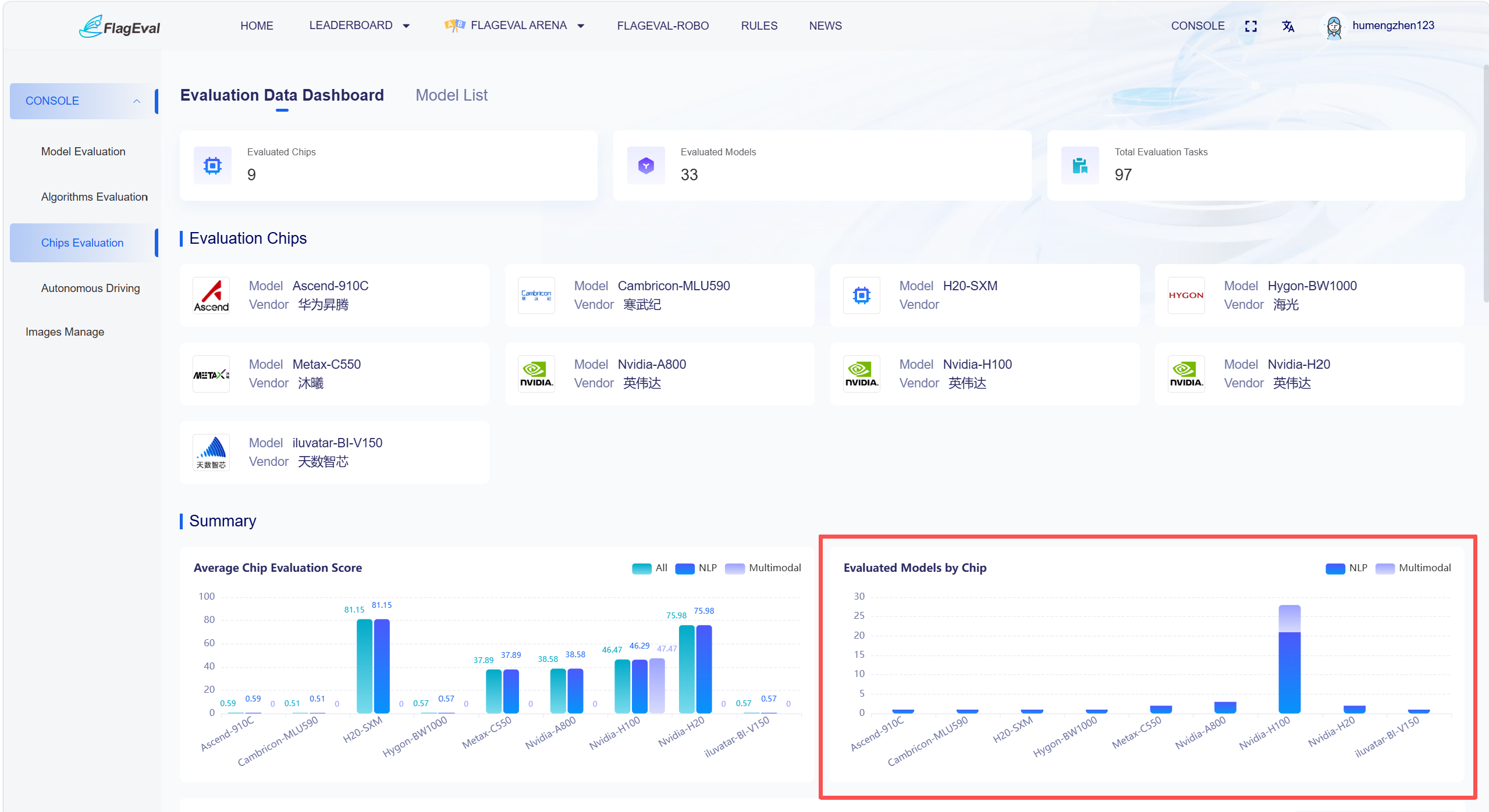
Task: Click the iluvatar-BI-V150 vendor logo
Action: [x=211, y=453]
